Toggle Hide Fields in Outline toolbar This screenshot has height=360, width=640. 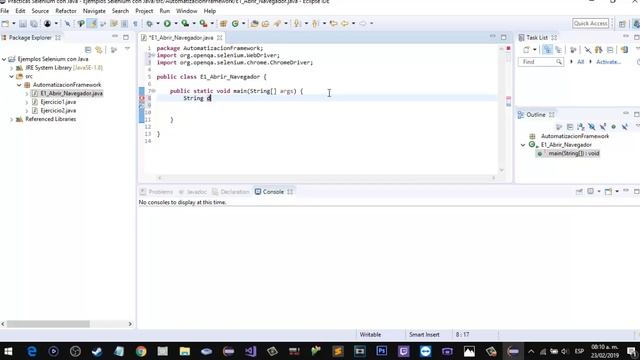pyautogui.click(x=591, y=127)
